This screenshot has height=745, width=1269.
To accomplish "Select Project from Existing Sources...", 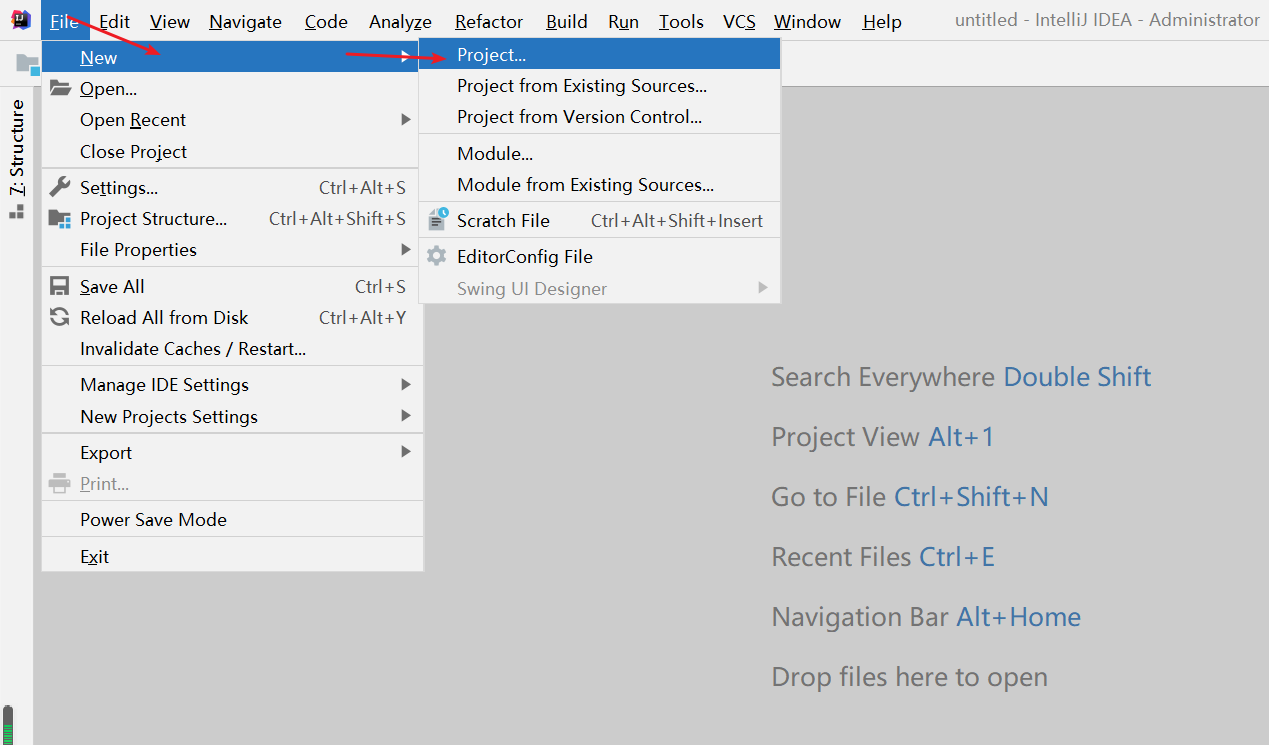I will click(x=599, y=85).
